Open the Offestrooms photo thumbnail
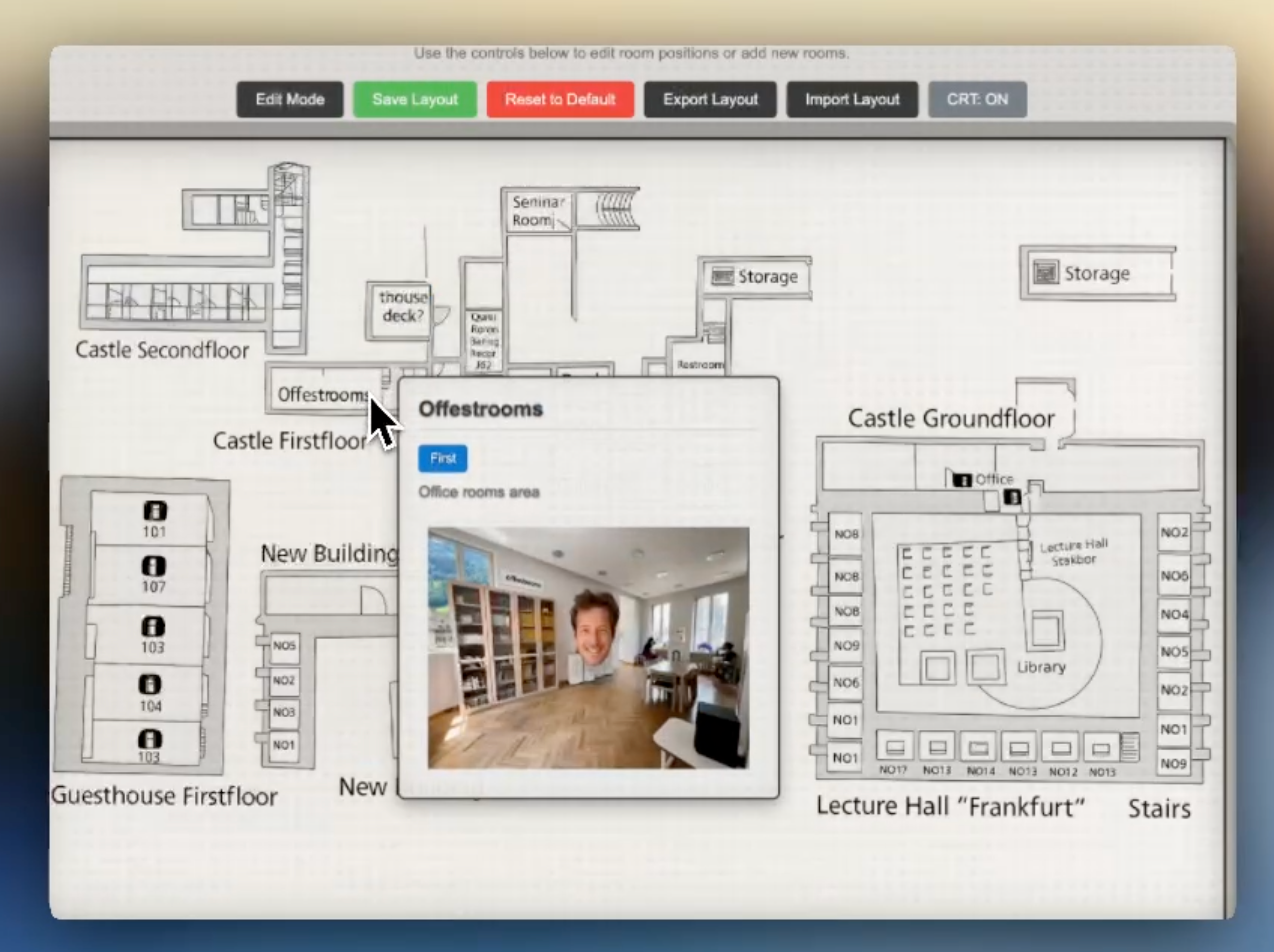This screenshot has width=1274, height=952. coord(588,648)
